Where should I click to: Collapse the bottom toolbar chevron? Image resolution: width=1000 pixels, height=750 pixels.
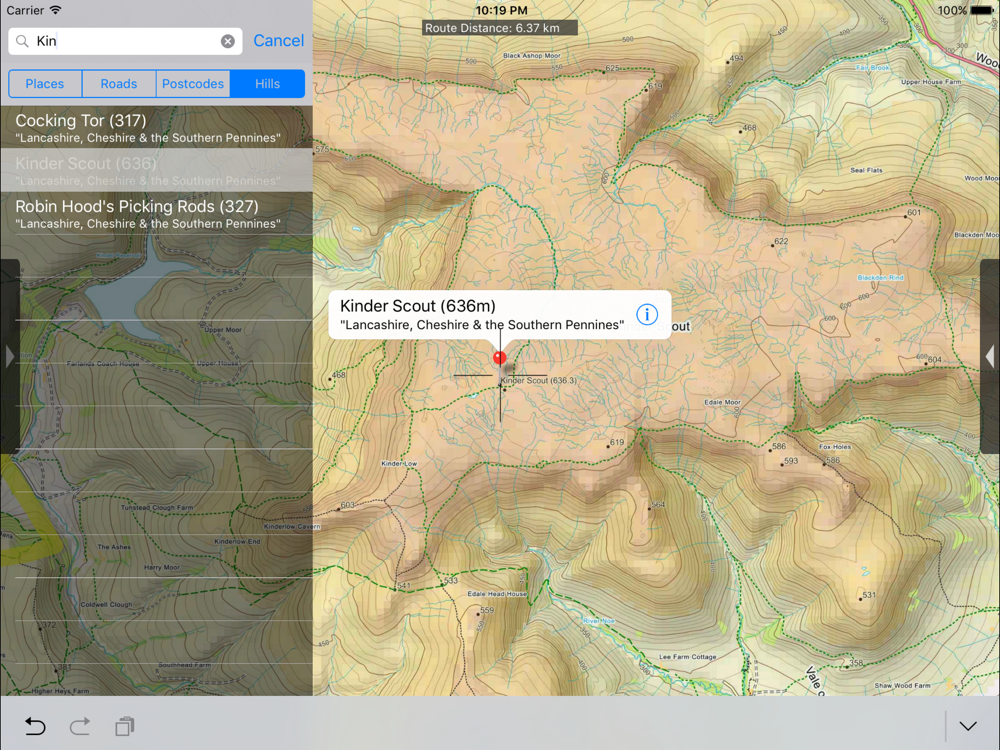968,726
